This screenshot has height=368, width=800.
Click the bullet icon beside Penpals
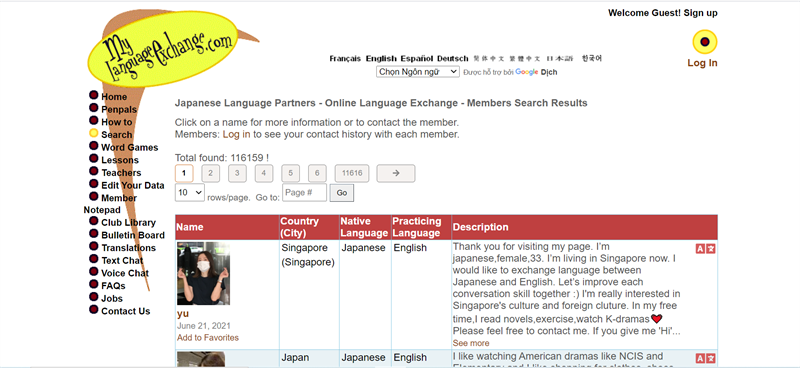pos(93,108)
